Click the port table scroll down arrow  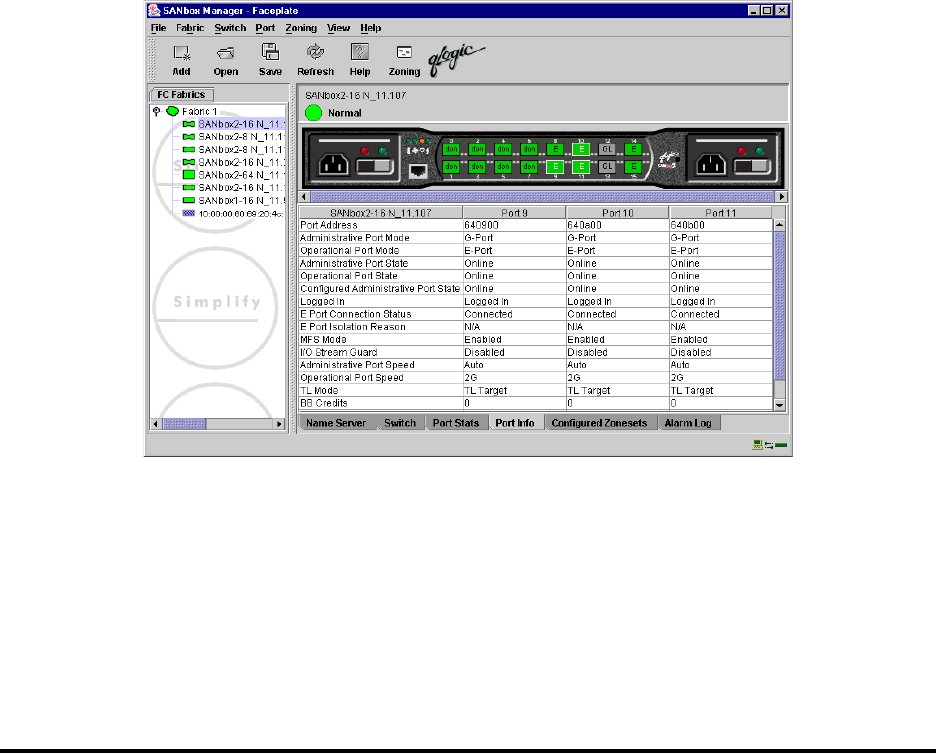click(781, 403)
